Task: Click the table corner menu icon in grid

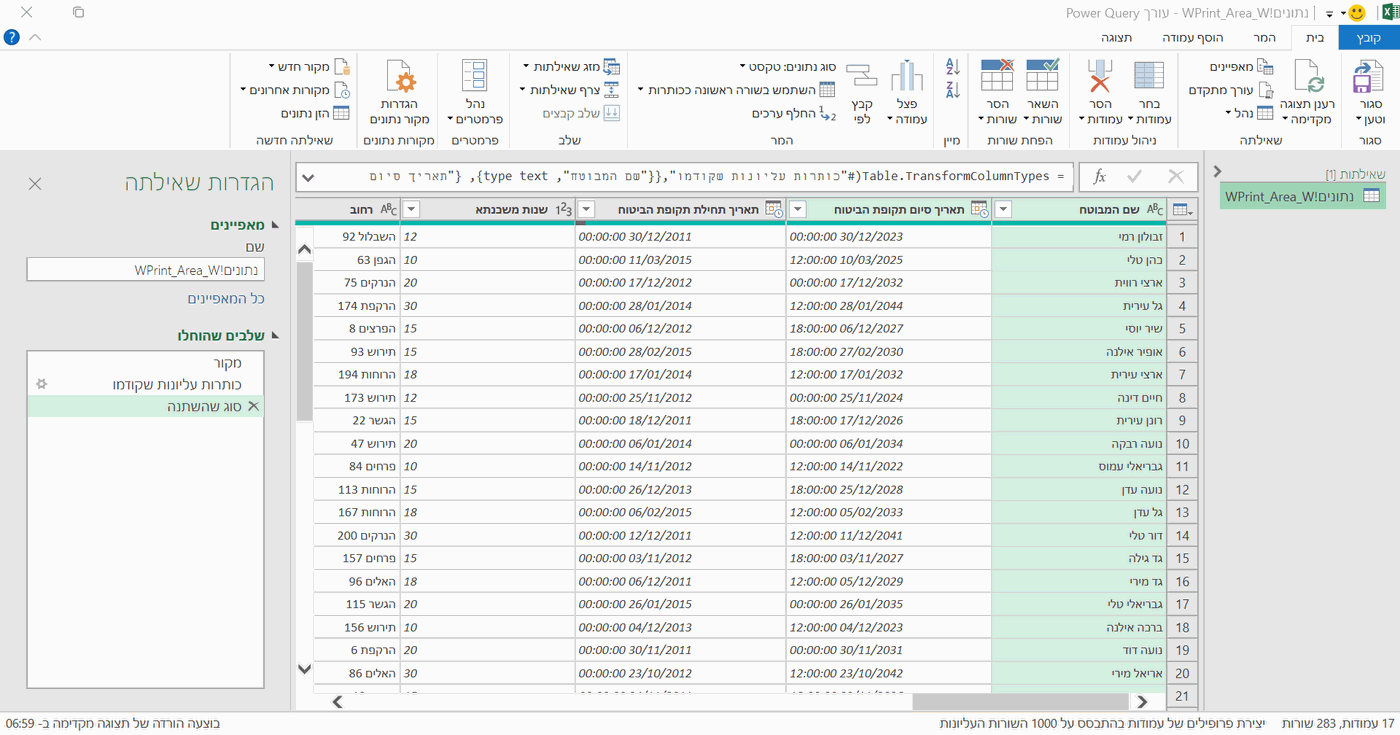Action: pyautogui.click(x=1183, y=210)
